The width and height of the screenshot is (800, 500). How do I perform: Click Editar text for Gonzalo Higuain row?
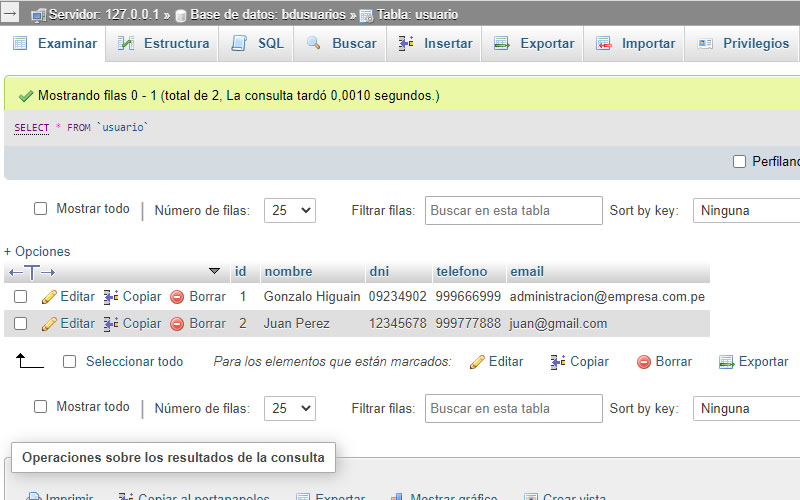point(78,296)
